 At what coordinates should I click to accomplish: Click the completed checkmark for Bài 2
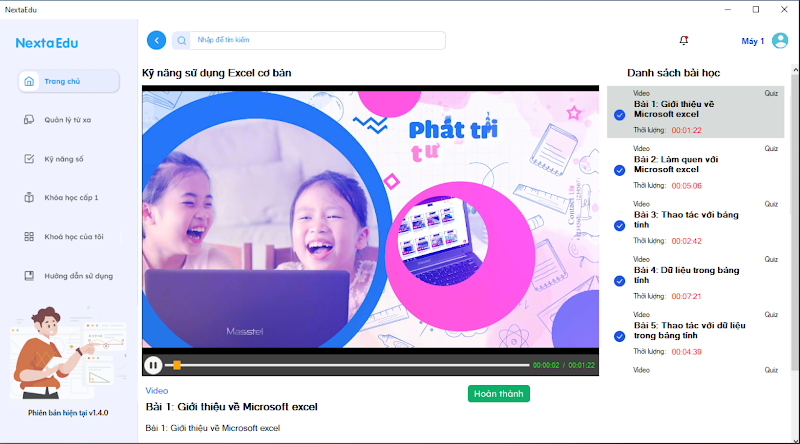click(x=619, y=170)
